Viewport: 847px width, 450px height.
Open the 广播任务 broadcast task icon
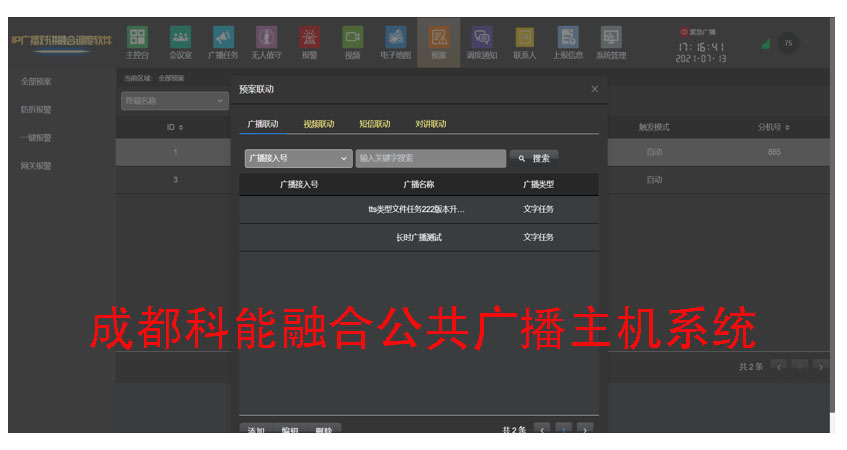pos(223,43)
